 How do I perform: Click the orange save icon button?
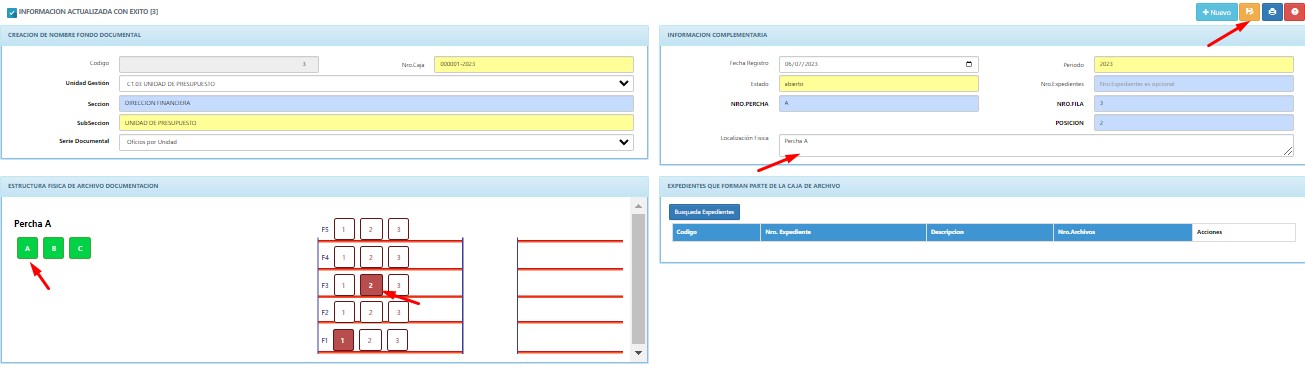point(1249,12)
